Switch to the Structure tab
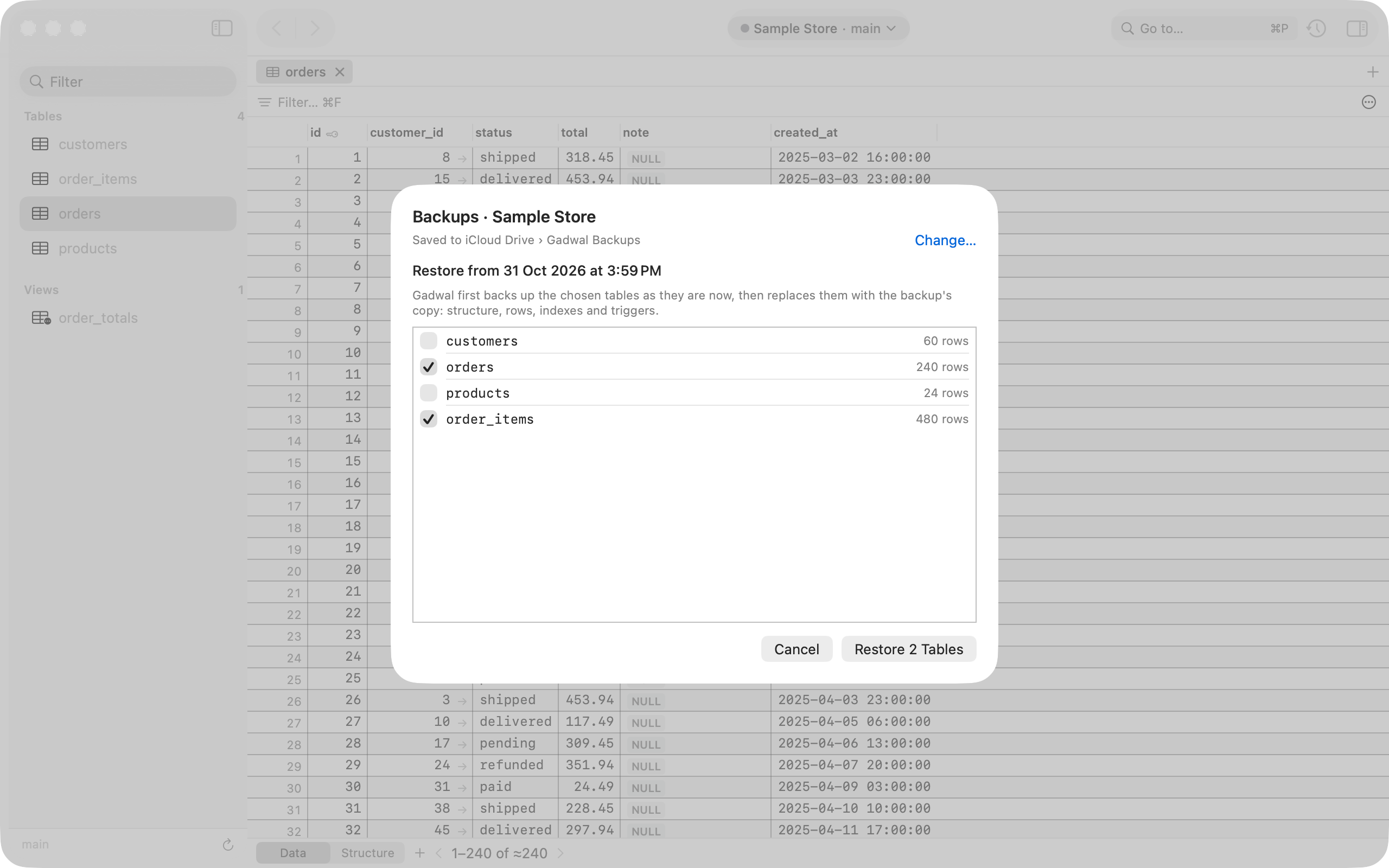The width and height of the screenshot is (1389, 868). (x=367, y=853)
